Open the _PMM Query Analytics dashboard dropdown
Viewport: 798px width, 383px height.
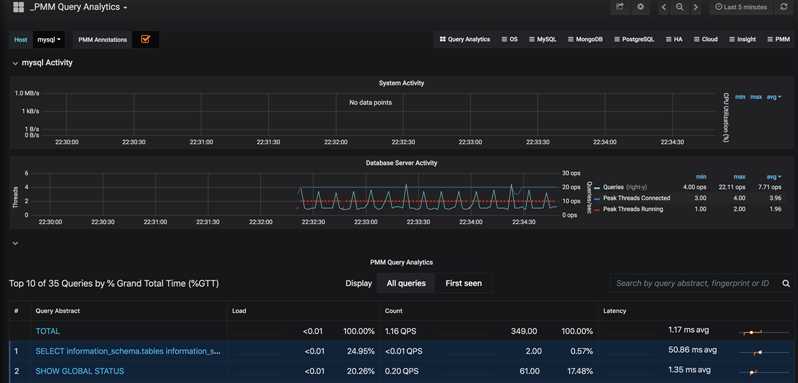[79, 7]
